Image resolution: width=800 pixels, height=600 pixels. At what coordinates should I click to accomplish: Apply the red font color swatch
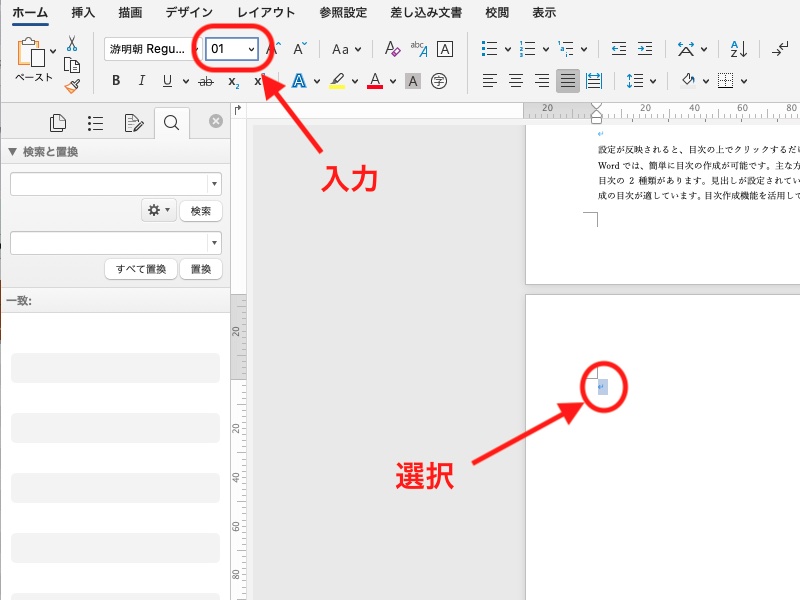coord(376,81)
